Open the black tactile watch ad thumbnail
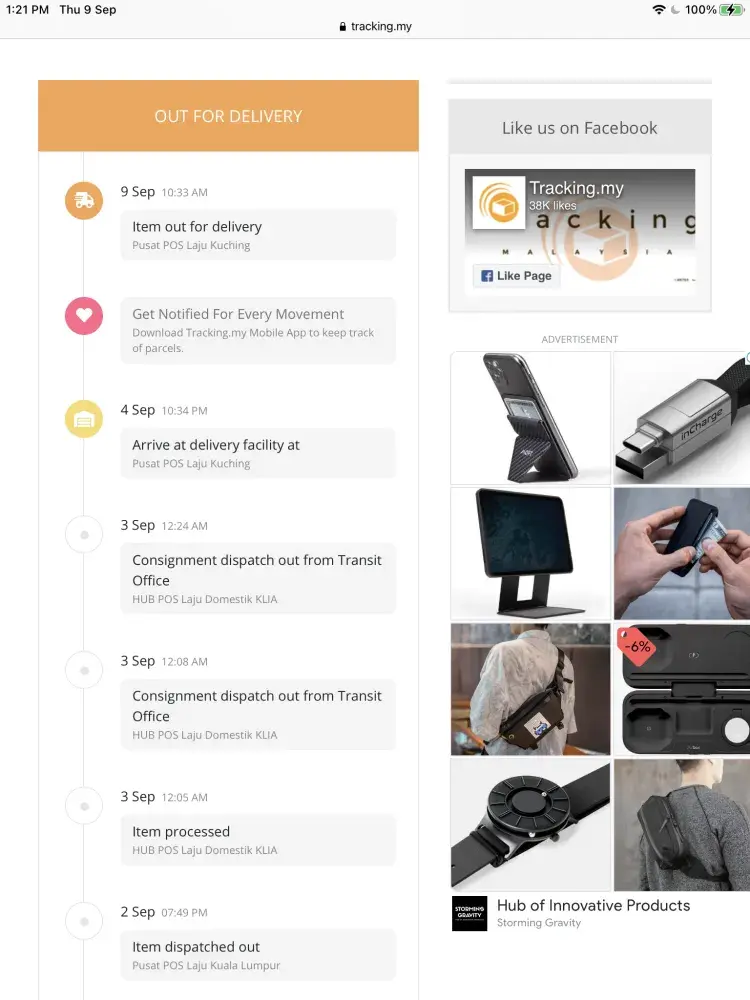Viewport: 750px width, 1000px height. pos(531,825)
